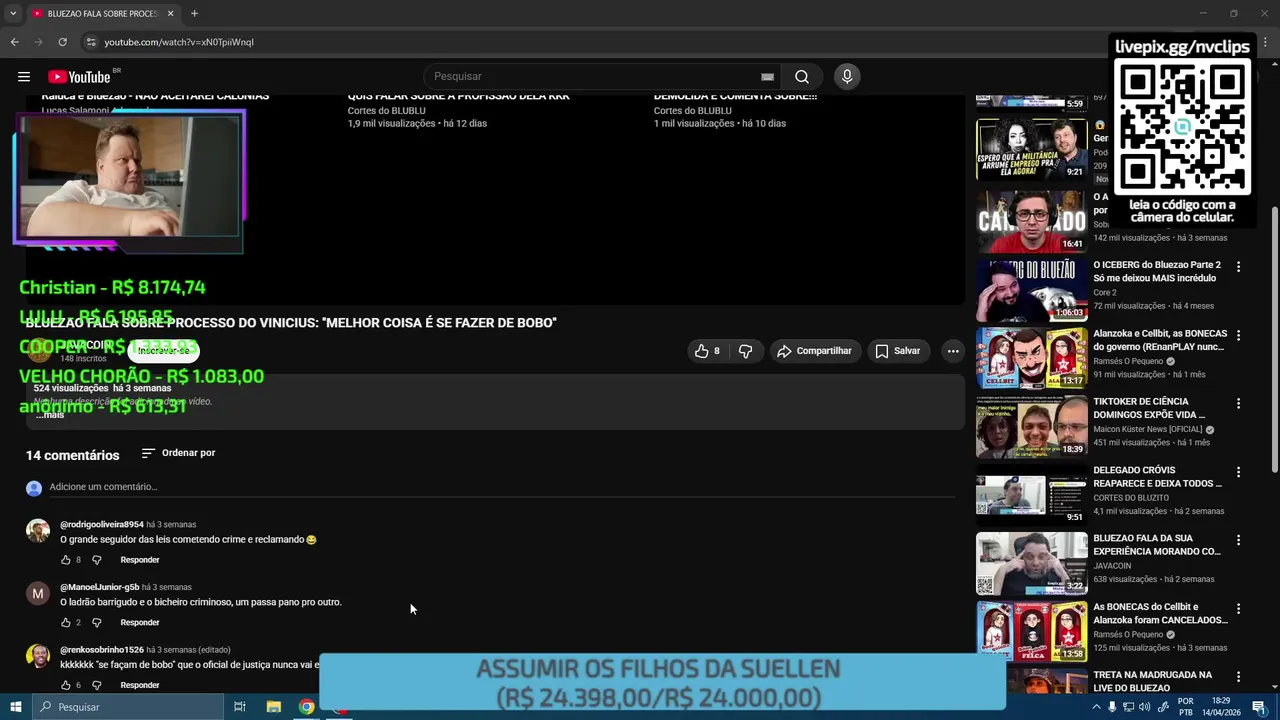Play the 3:22 BLUEZAO FALA thumbnail
Viewport: 1280px width, 720px height.
(1031, 563)
